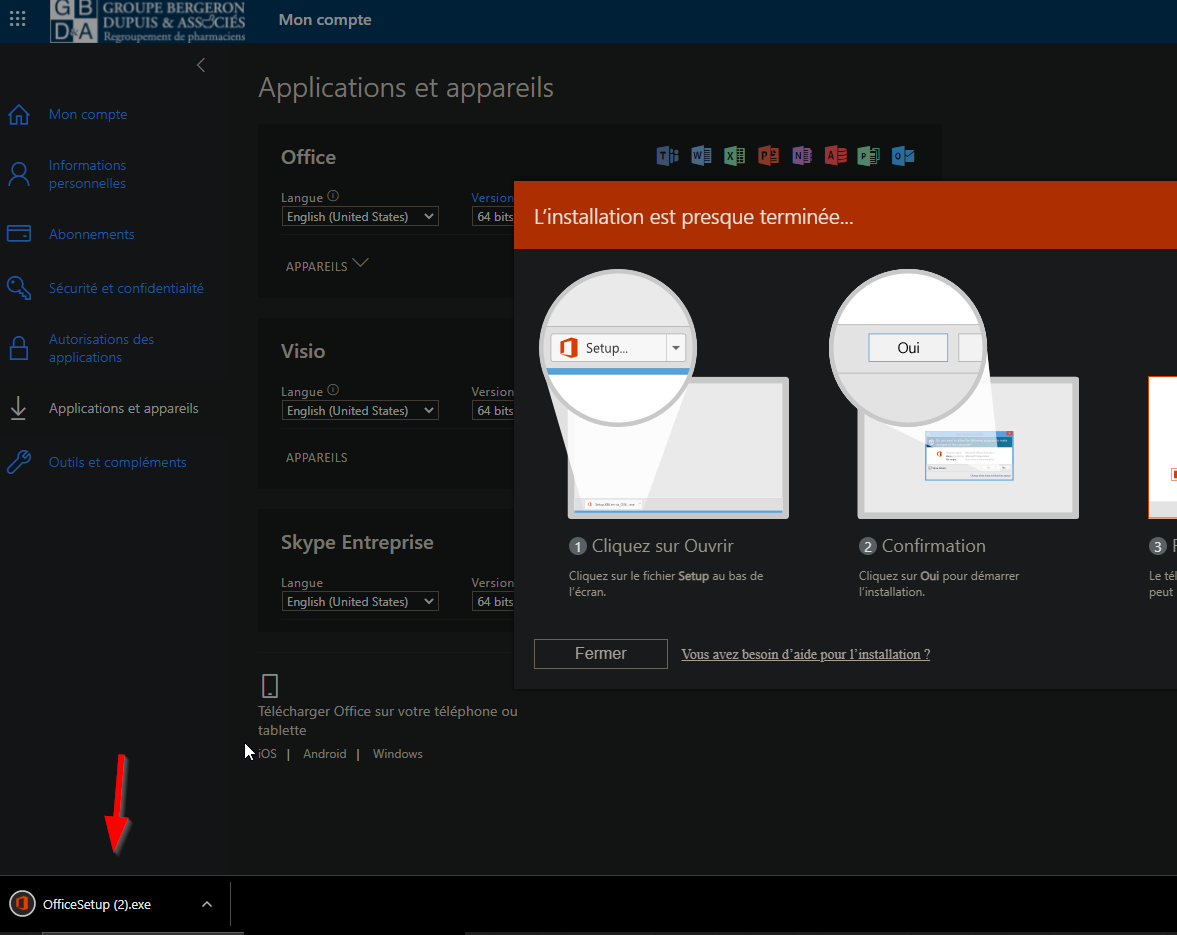
Task: Select Applications et appareils in sidebar
Action: click(x=124, y=408)
